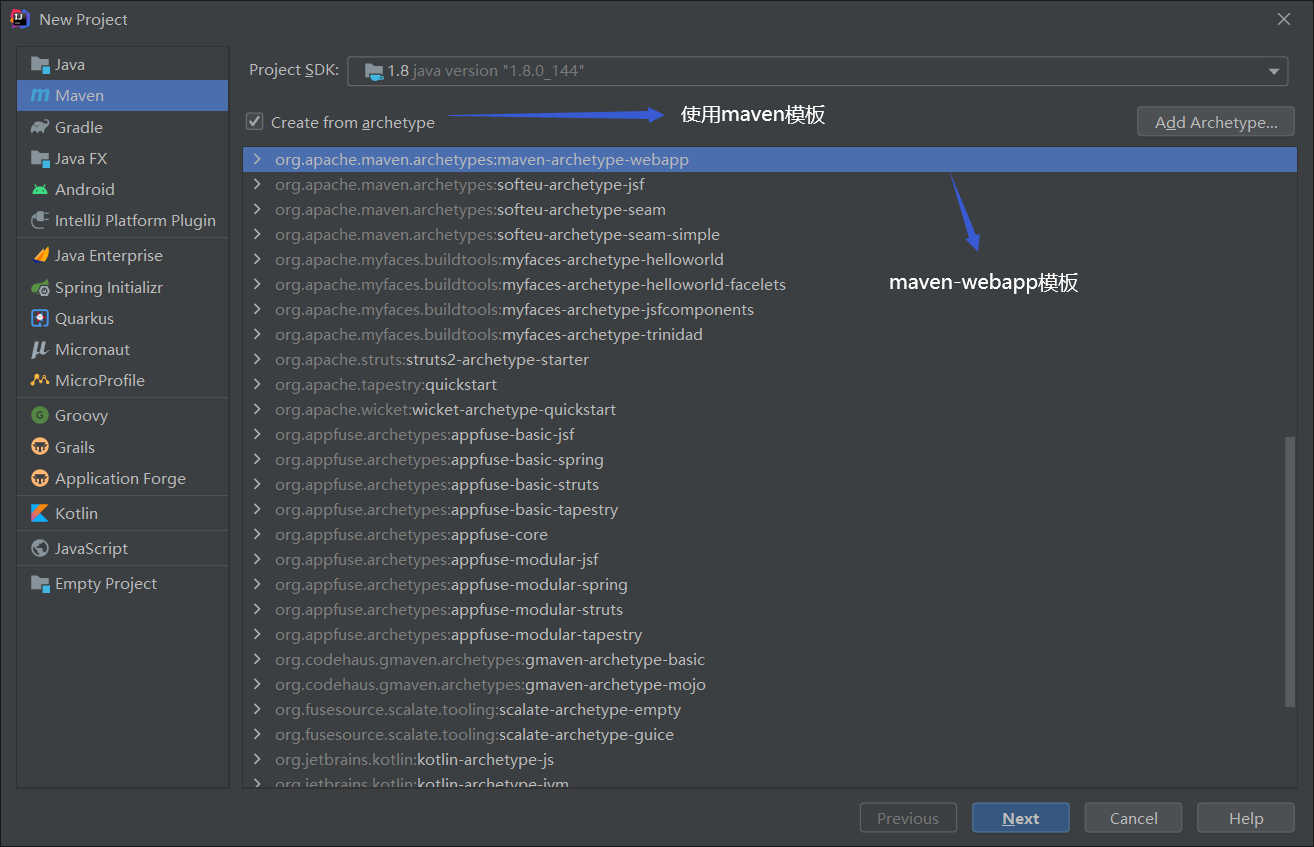Select appfuse-modular-spring row
Image resolution: width=1314 pixels, height=847 pixels.
[770, 584]
